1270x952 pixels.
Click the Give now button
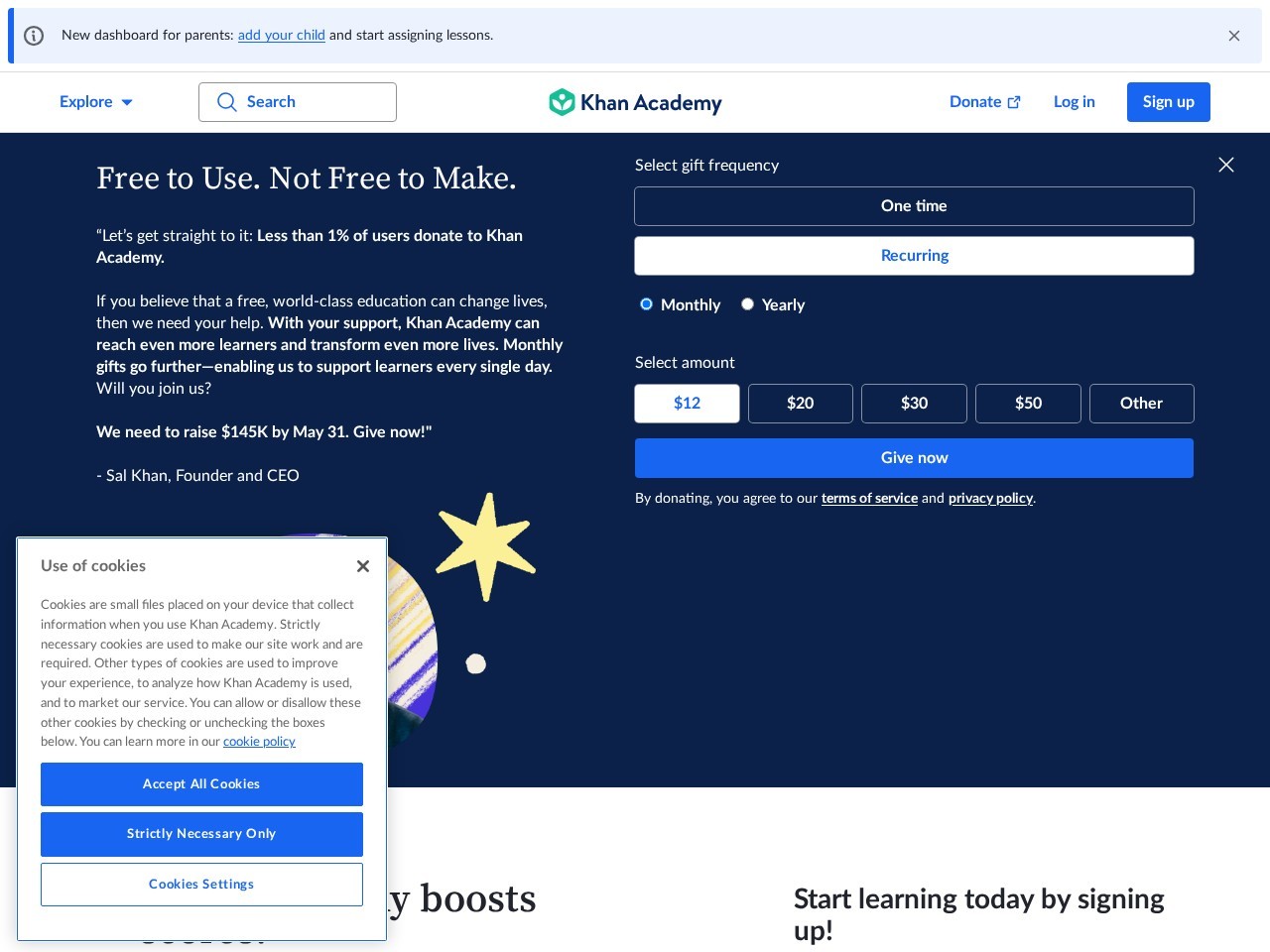point(914,458)
